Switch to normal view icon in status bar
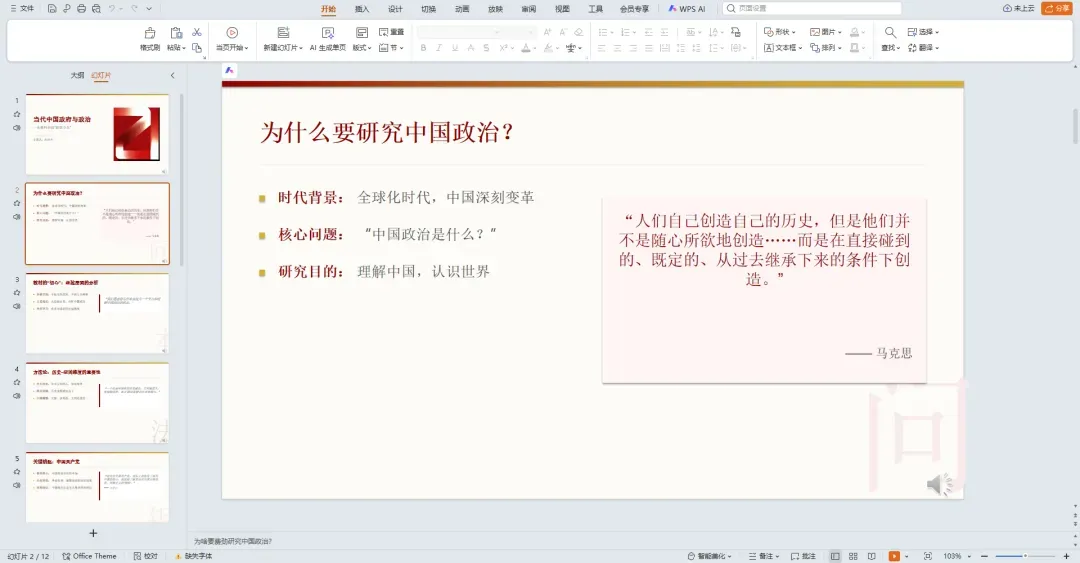Image resolution: width=1080 pixels, height=563 pixels. pos(835,556)
